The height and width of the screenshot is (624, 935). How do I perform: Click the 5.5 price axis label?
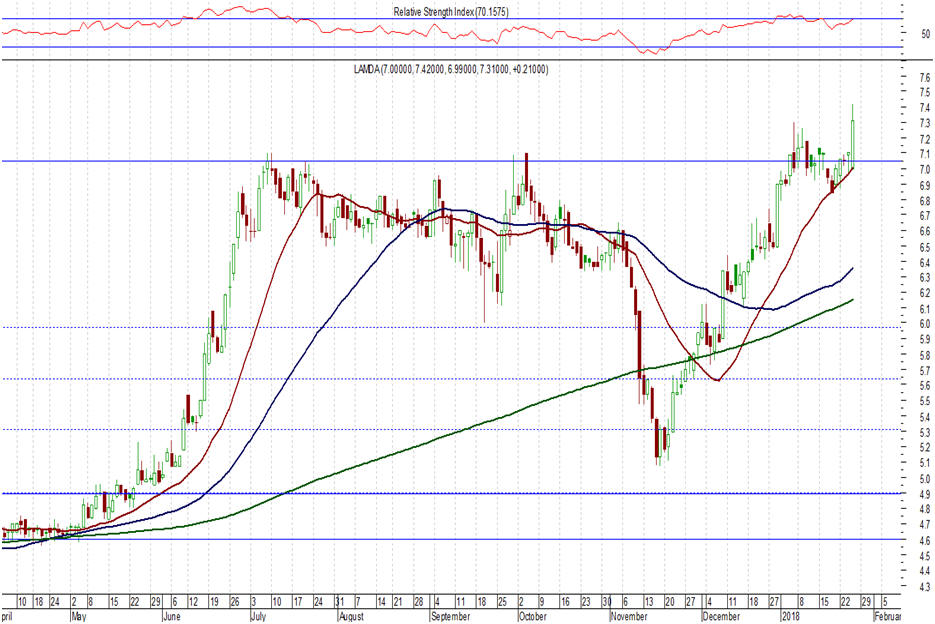(x=924, y=401)
